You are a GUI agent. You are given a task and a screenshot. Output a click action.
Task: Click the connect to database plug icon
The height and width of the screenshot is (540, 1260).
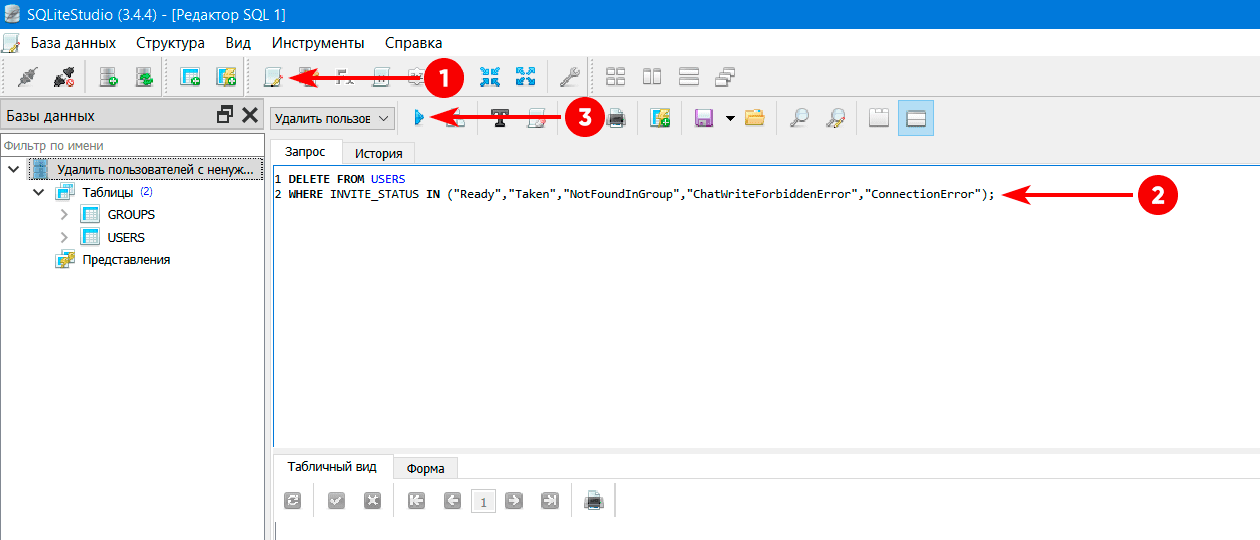point(27,77)
